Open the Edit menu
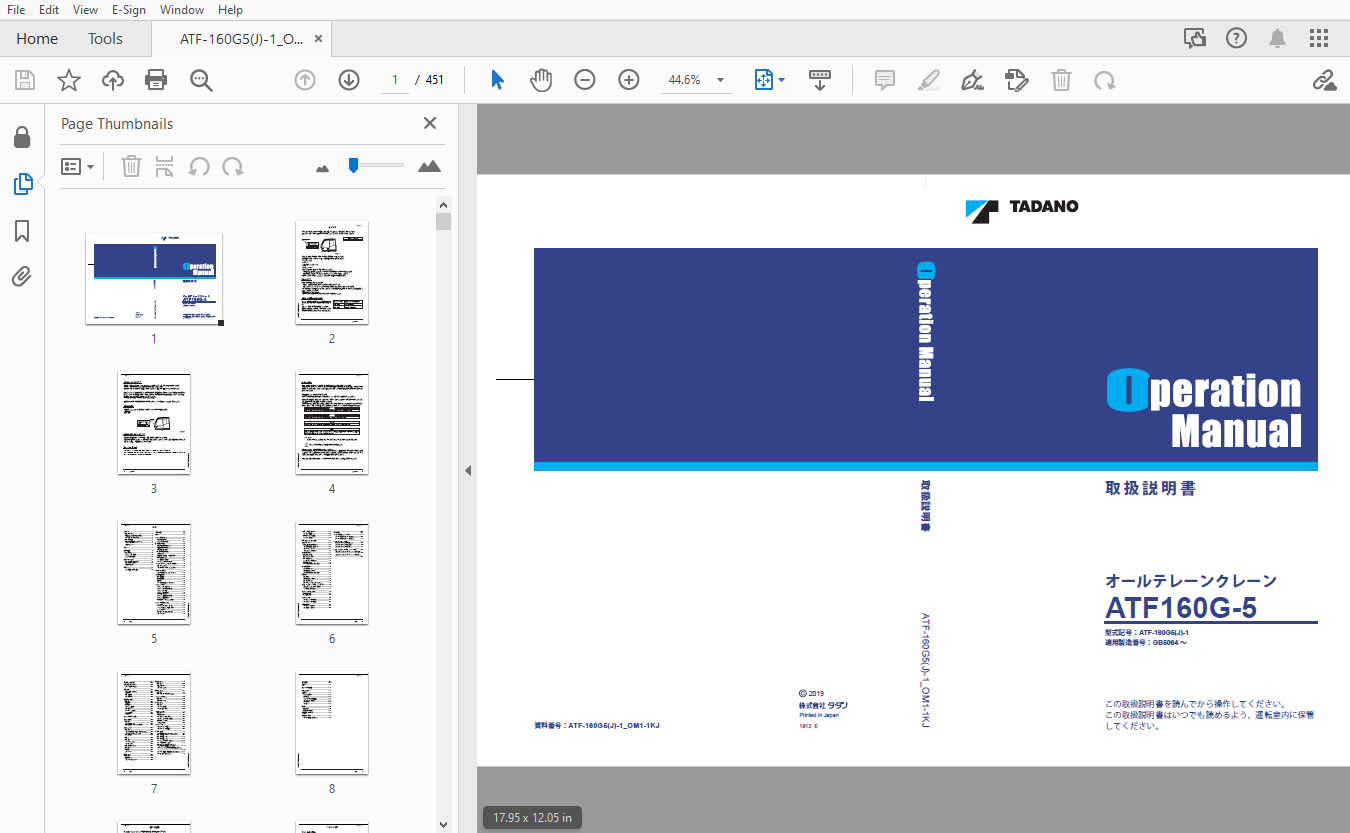This screenshot has height=833, width=1350. tap(49, 10)
